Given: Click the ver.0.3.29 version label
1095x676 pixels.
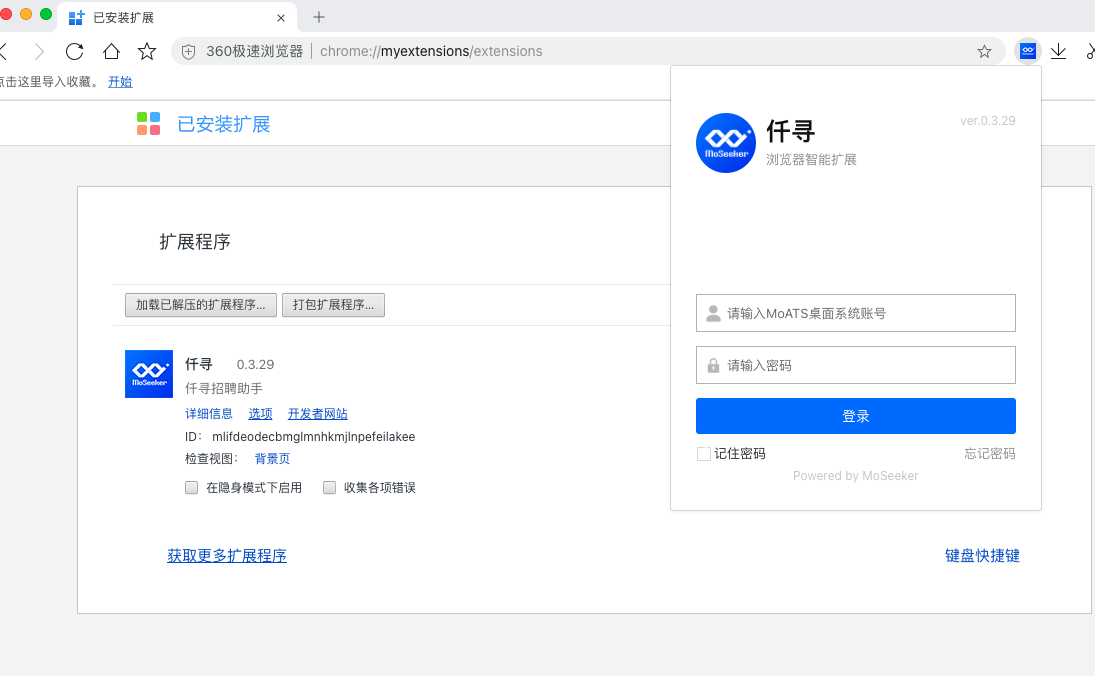Looking at the screenshot, I should [x=987, y=121].
